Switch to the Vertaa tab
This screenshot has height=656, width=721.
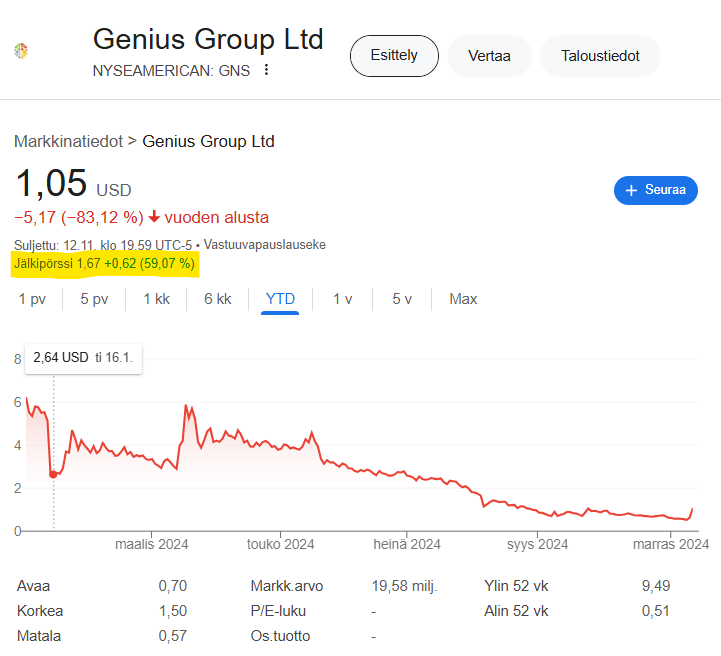(x=489, y=56)
